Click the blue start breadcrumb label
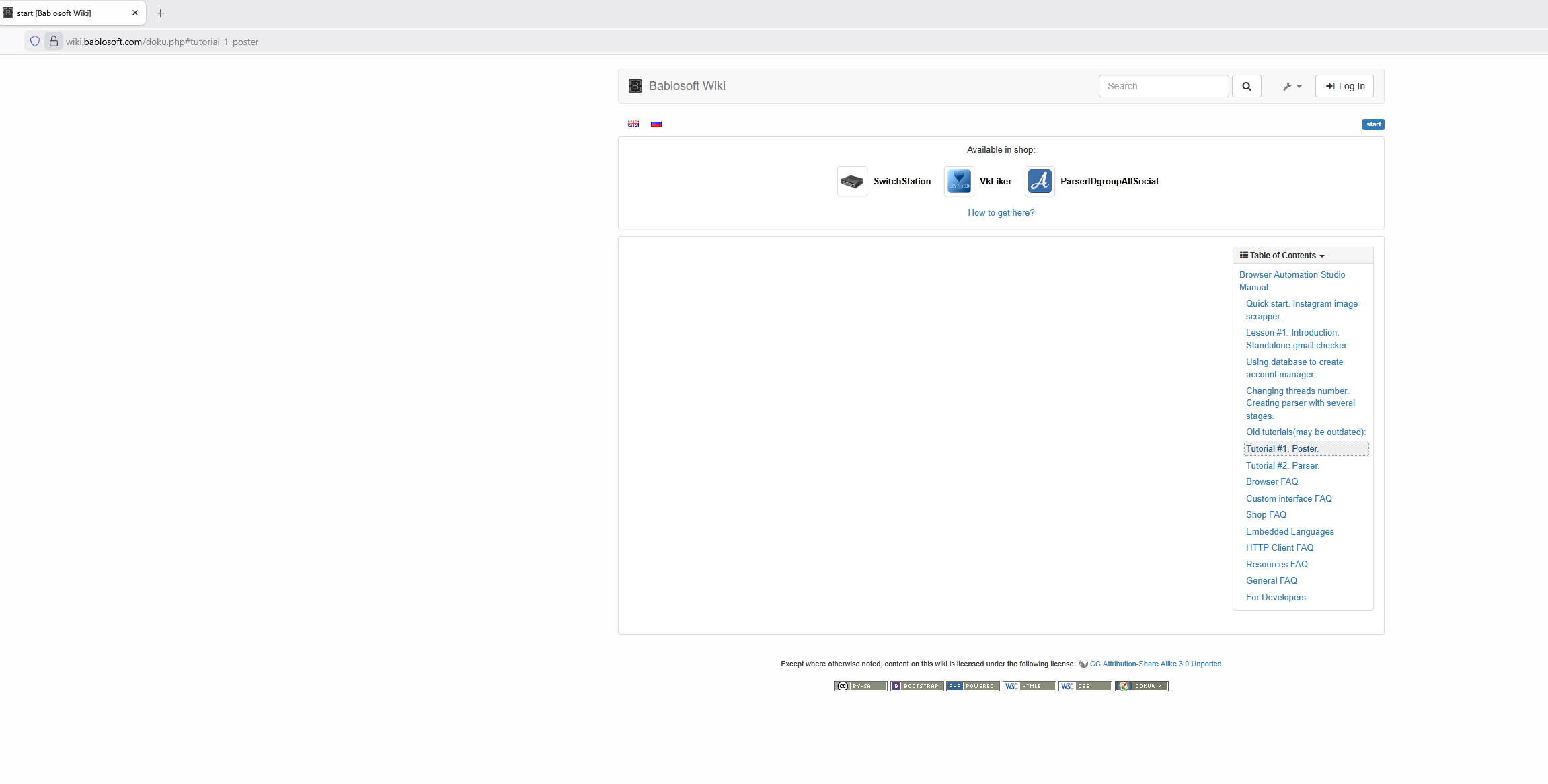This screenshot has height=784, width=1548. point(1372,124)
